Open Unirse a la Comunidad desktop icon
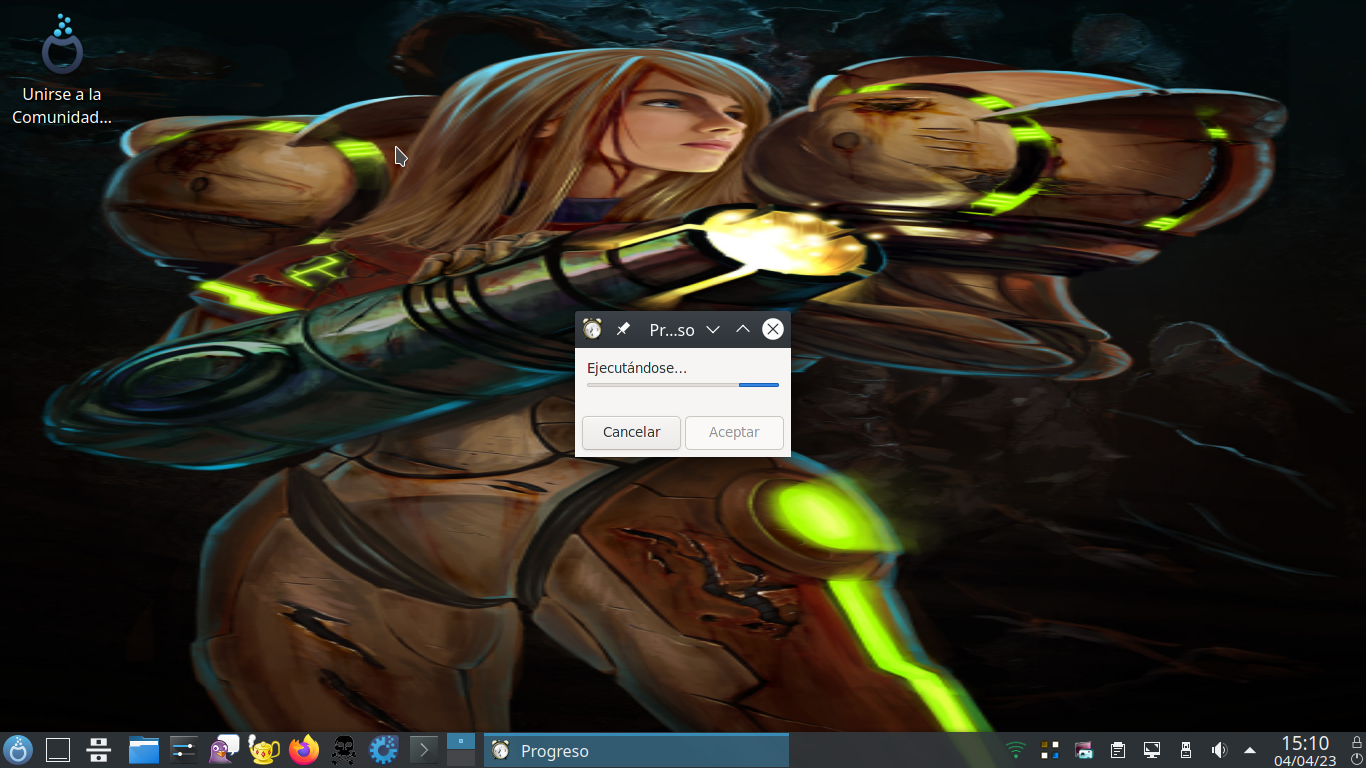Screen dimensions: 1366x768 point(62,70)
